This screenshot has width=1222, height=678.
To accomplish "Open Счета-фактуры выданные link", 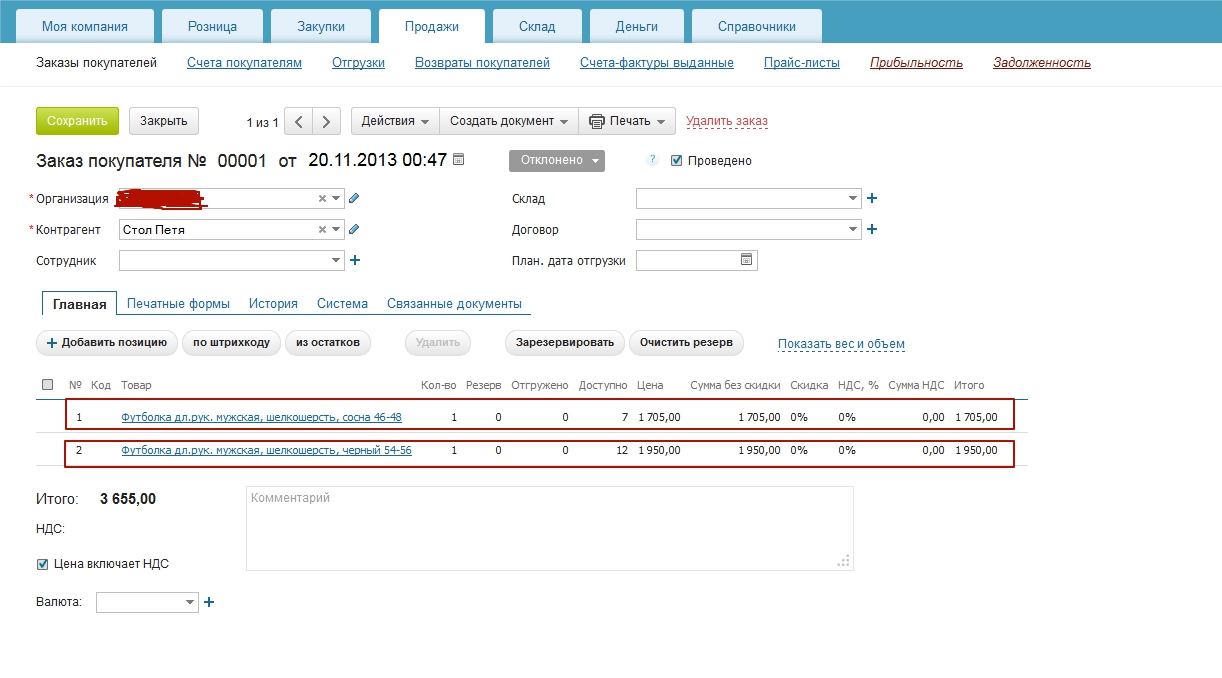I will click(x=657, y=63).
